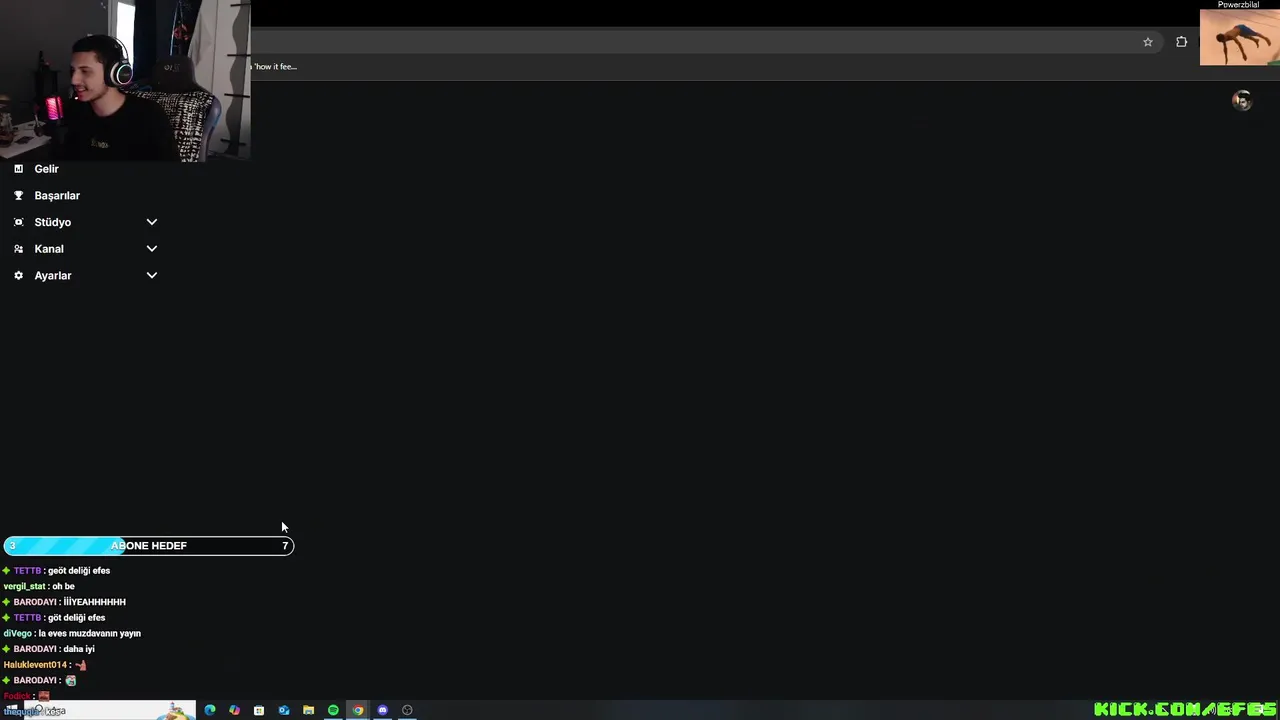Open the profile avatar in the dashboard
The height and width of the screenshot is (720, 1280).
coord(1242,100)
